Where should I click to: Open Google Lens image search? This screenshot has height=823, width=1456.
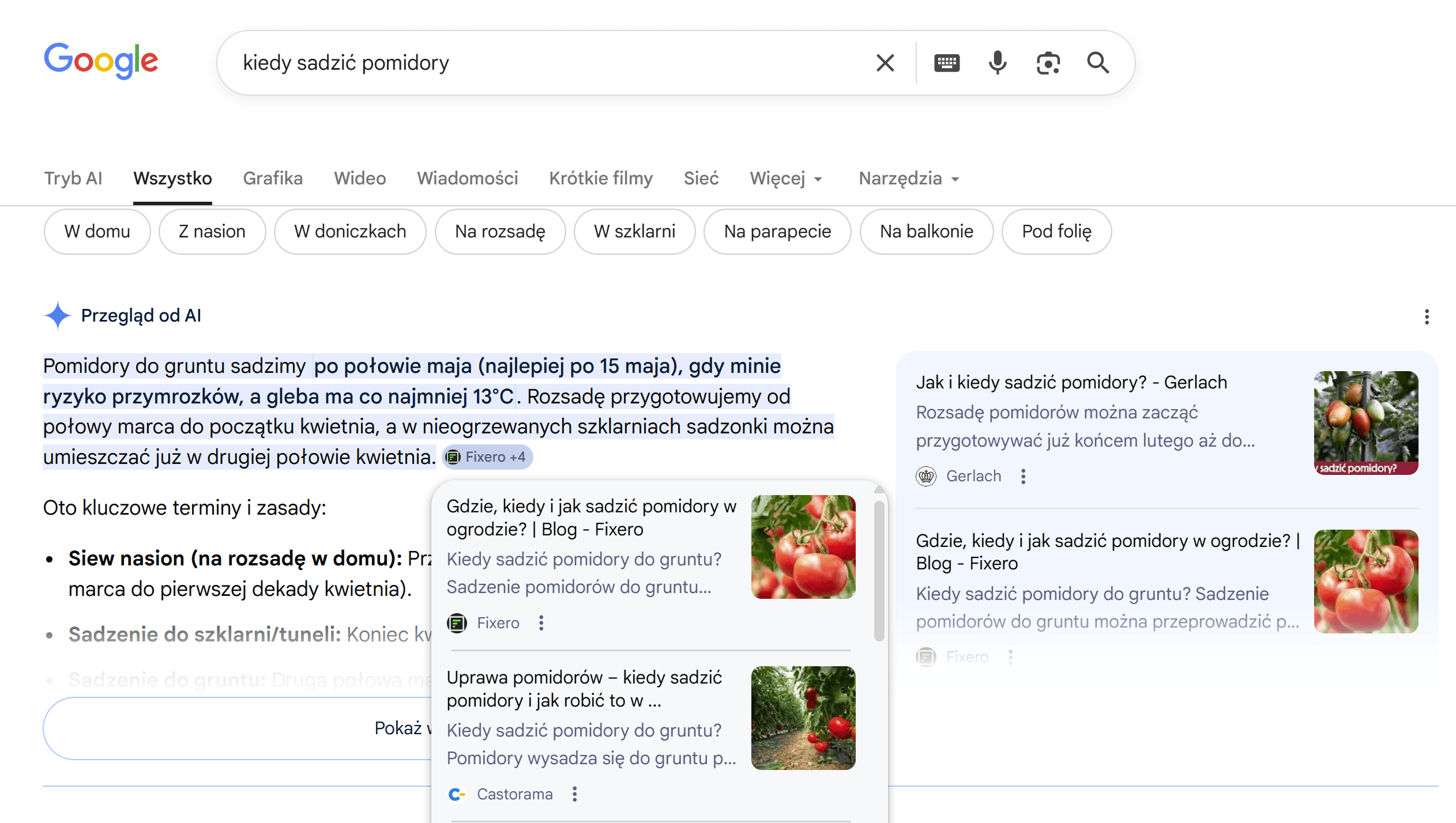[x=1048, y=63]
